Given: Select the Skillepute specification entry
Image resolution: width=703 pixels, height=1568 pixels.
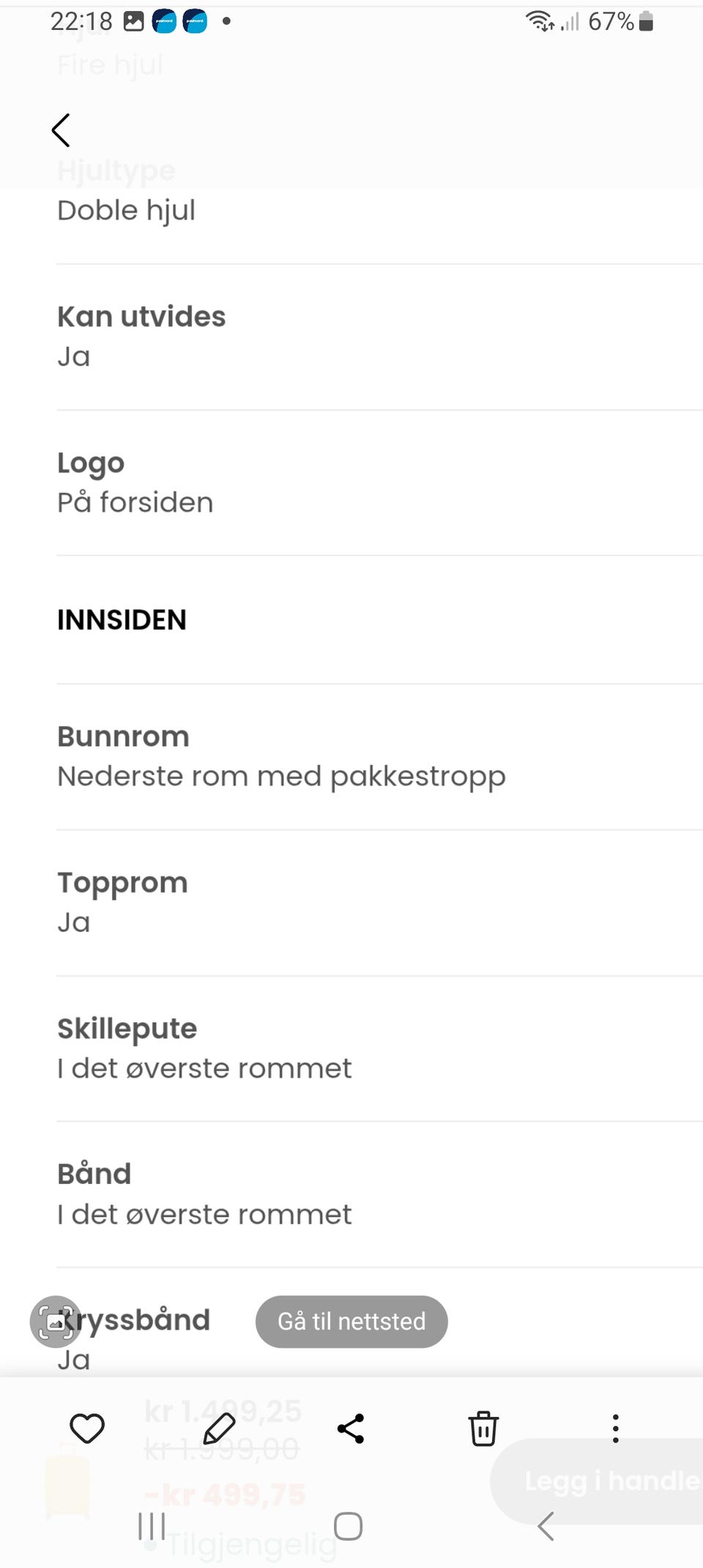Looking at the screenshot, I should pos(379,1049).
